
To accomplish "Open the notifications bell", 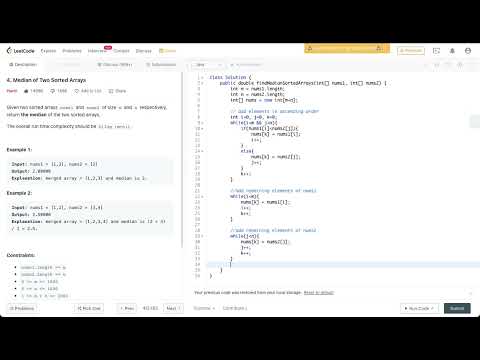I will pyautogui.click(x=452, y=51).
